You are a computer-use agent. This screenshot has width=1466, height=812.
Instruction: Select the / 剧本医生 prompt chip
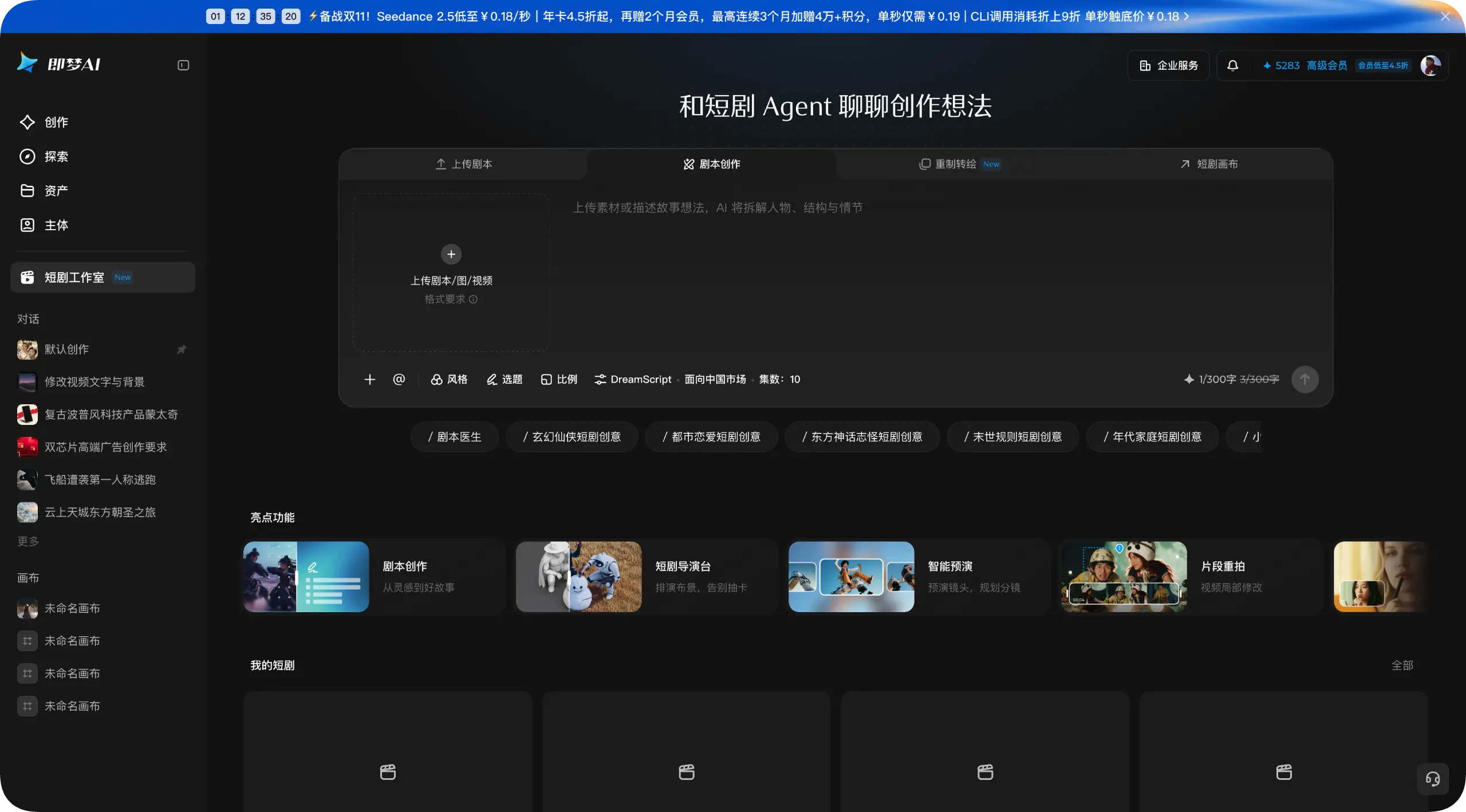(x=455, y=437)
